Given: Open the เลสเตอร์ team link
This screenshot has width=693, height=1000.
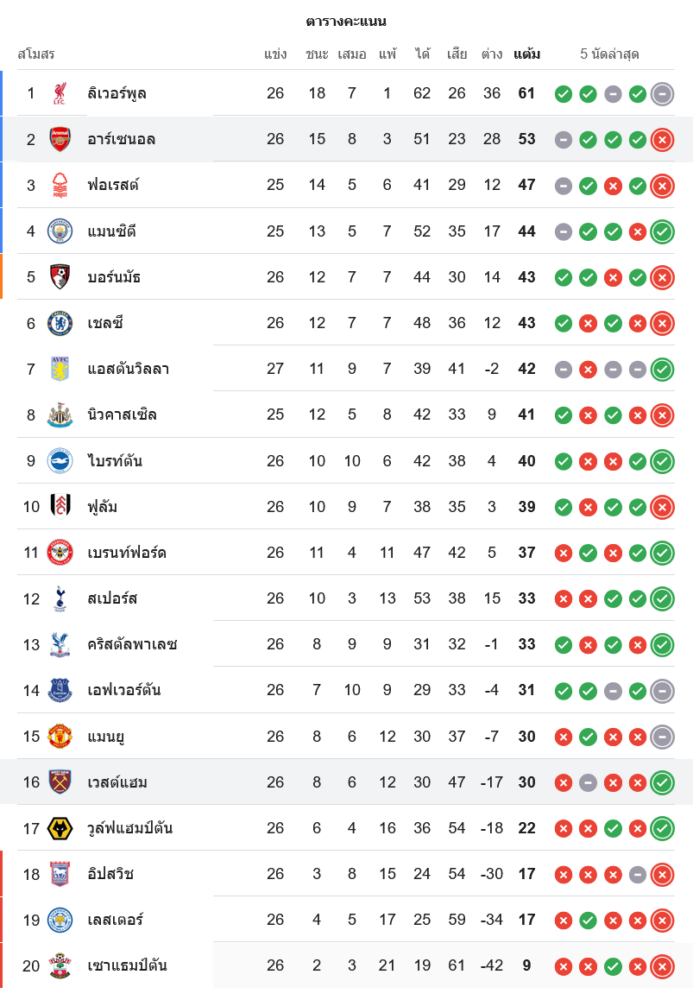Looking at the screenshot, I should (x=115, y=919).
